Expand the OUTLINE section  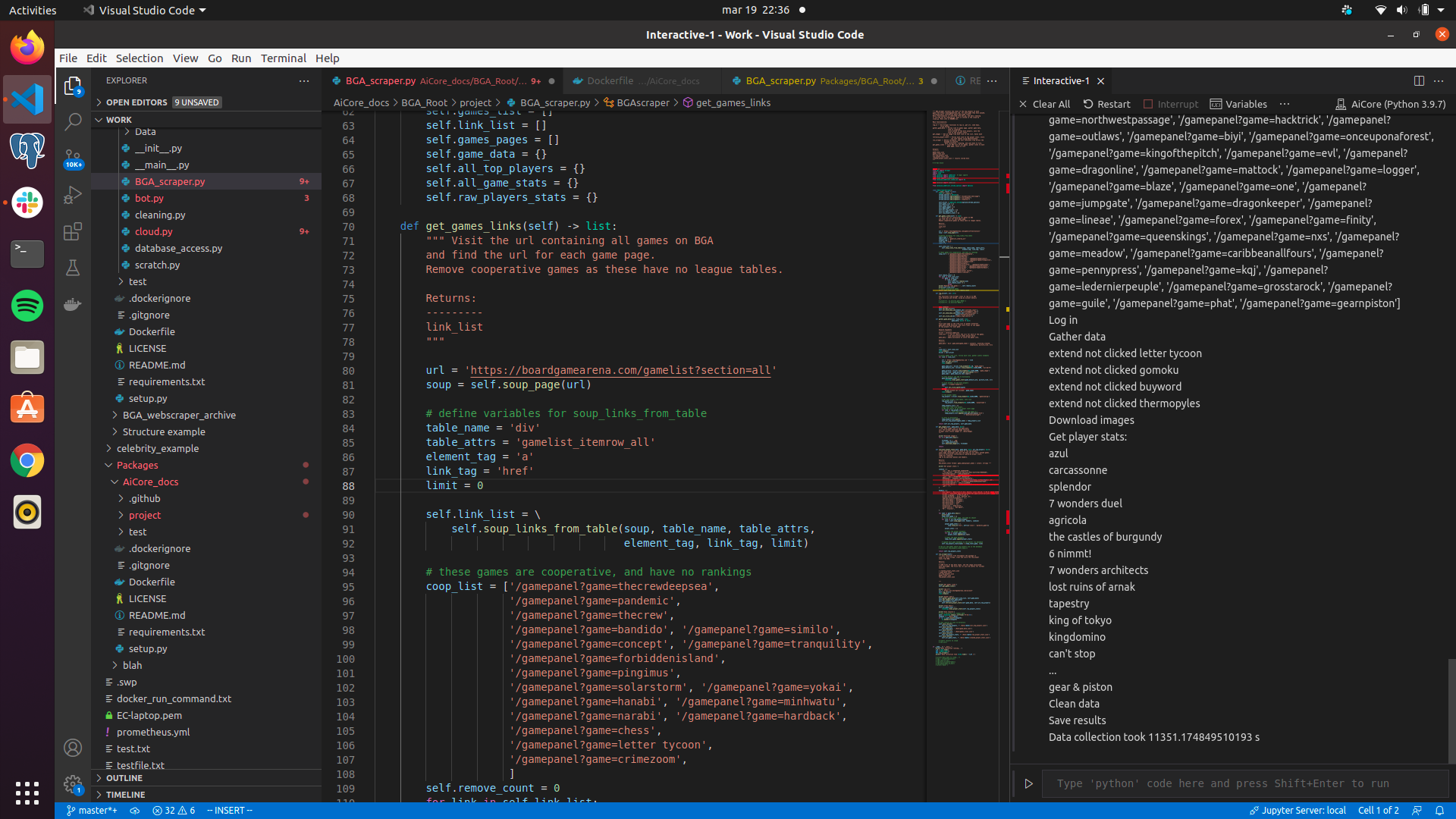pos(124,778)
